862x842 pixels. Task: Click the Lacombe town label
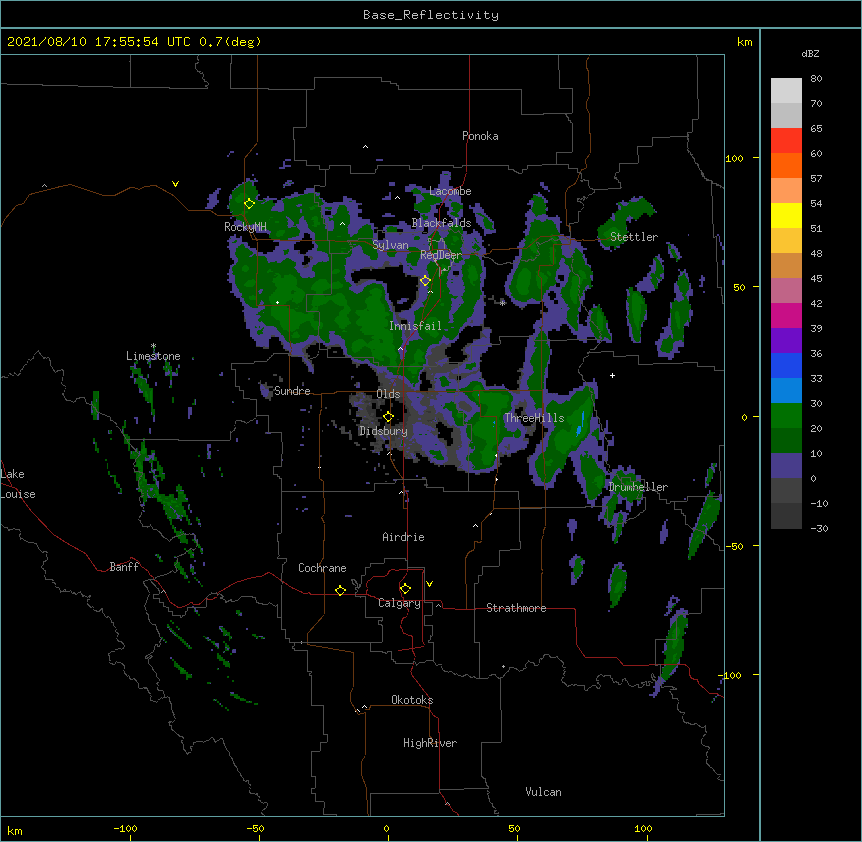click(450, 191)
